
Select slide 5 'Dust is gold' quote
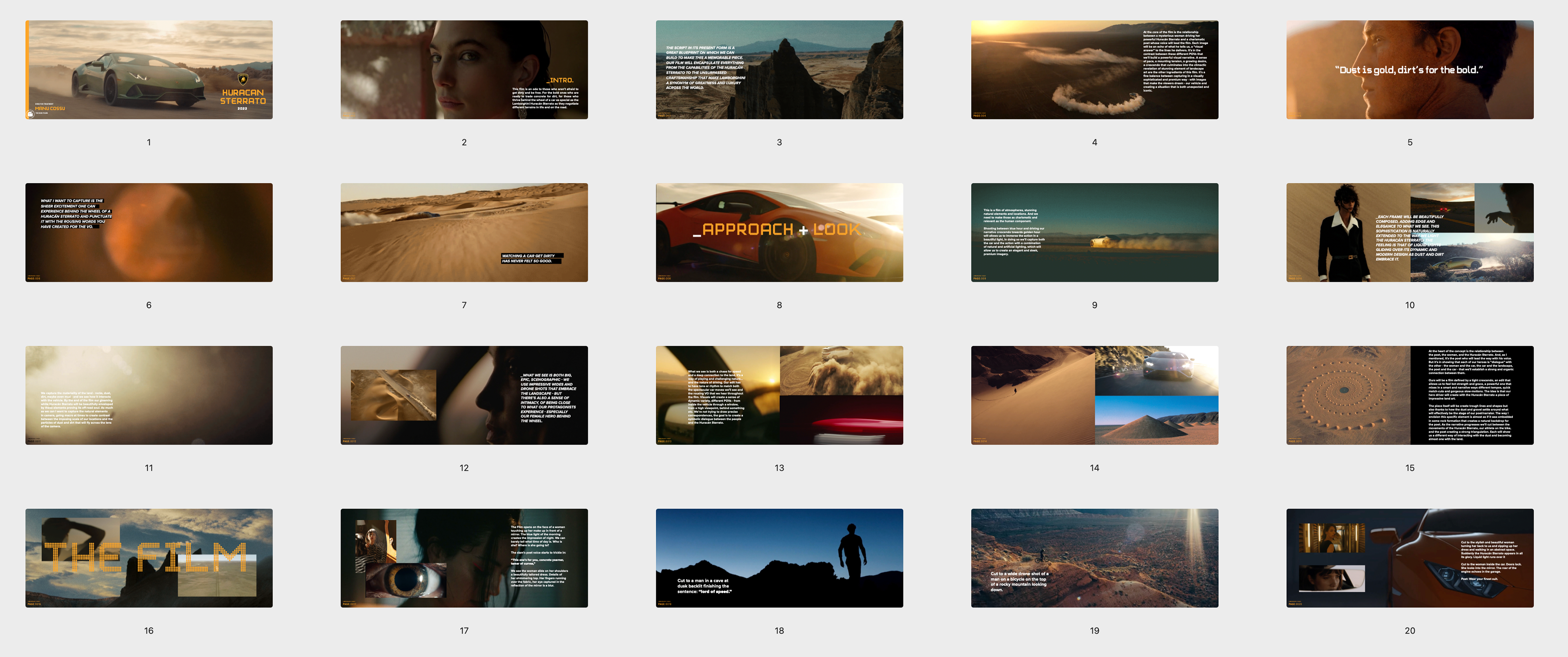pos(1410,70)
